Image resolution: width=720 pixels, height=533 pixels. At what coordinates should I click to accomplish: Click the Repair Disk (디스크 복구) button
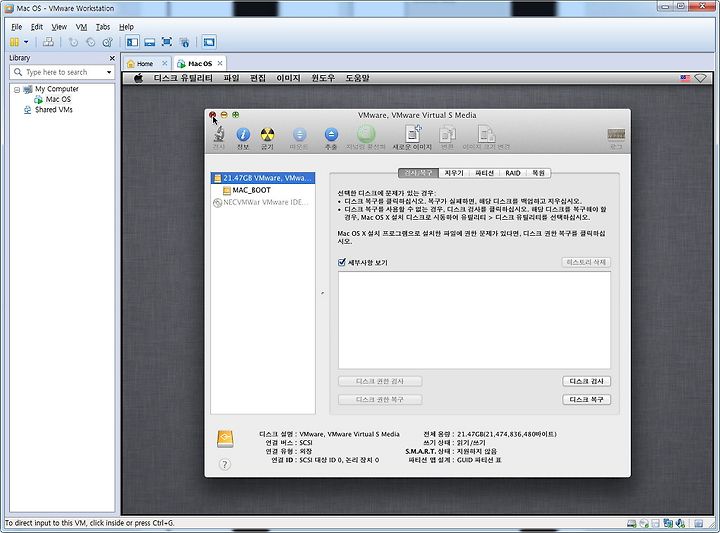click(x=586, y=399)
